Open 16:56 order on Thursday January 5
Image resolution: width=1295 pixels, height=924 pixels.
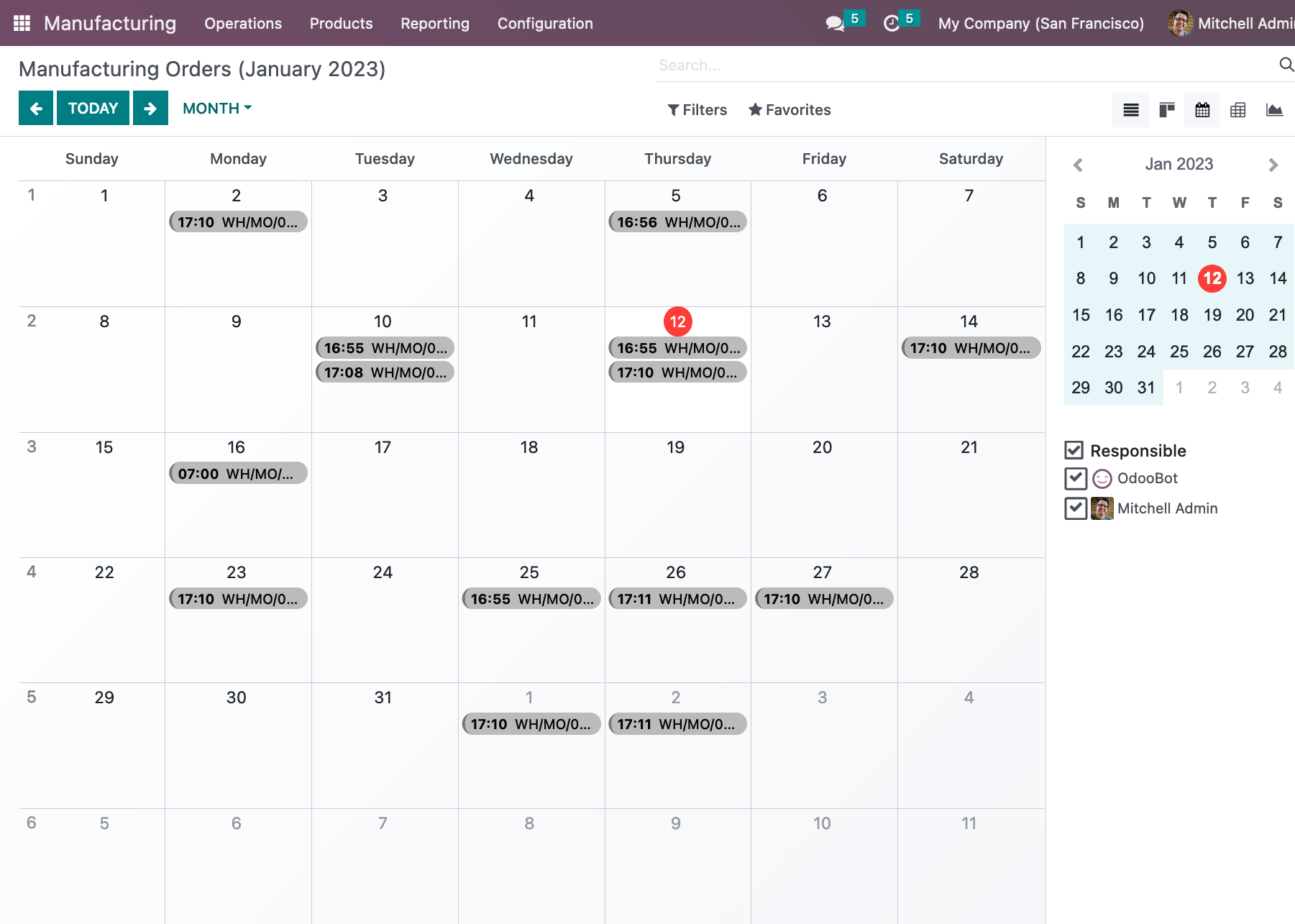point(677,222)
